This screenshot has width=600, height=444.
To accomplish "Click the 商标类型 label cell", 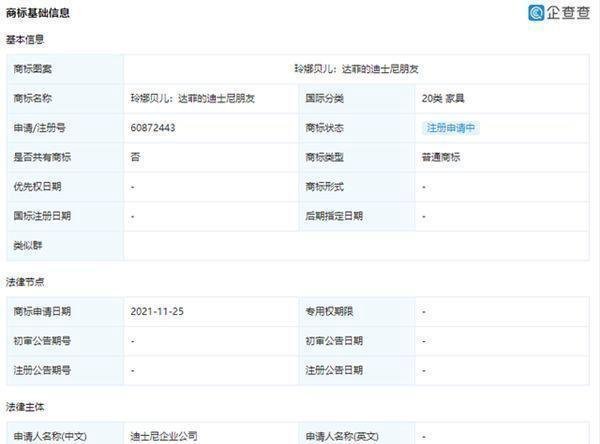I will click(x=357, y=157).
